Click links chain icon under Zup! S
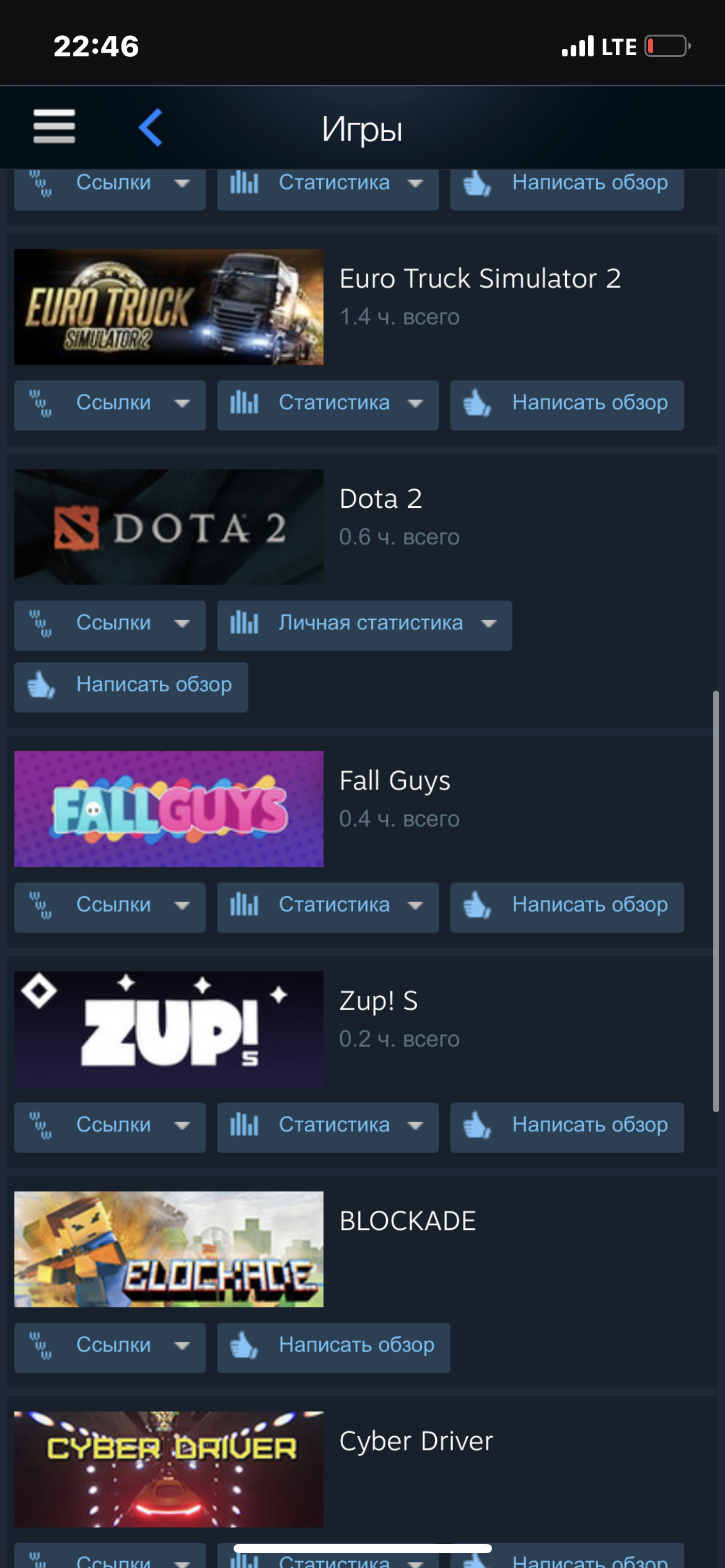The width and height of the screenshot is (725, 1568). 42,1126
